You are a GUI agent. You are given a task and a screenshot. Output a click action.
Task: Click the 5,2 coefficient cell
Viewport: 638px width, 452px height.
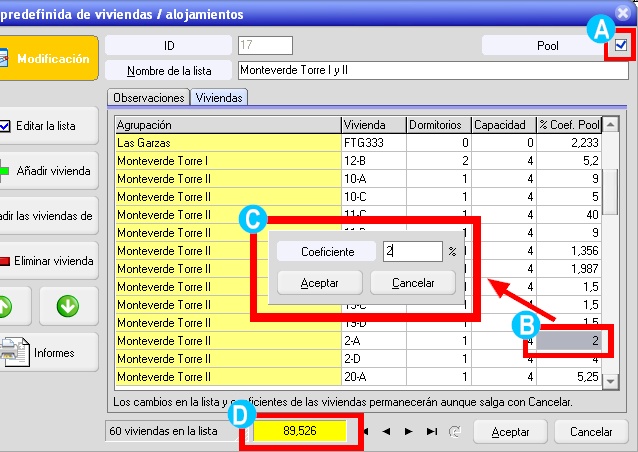click(x=569, y=161)
